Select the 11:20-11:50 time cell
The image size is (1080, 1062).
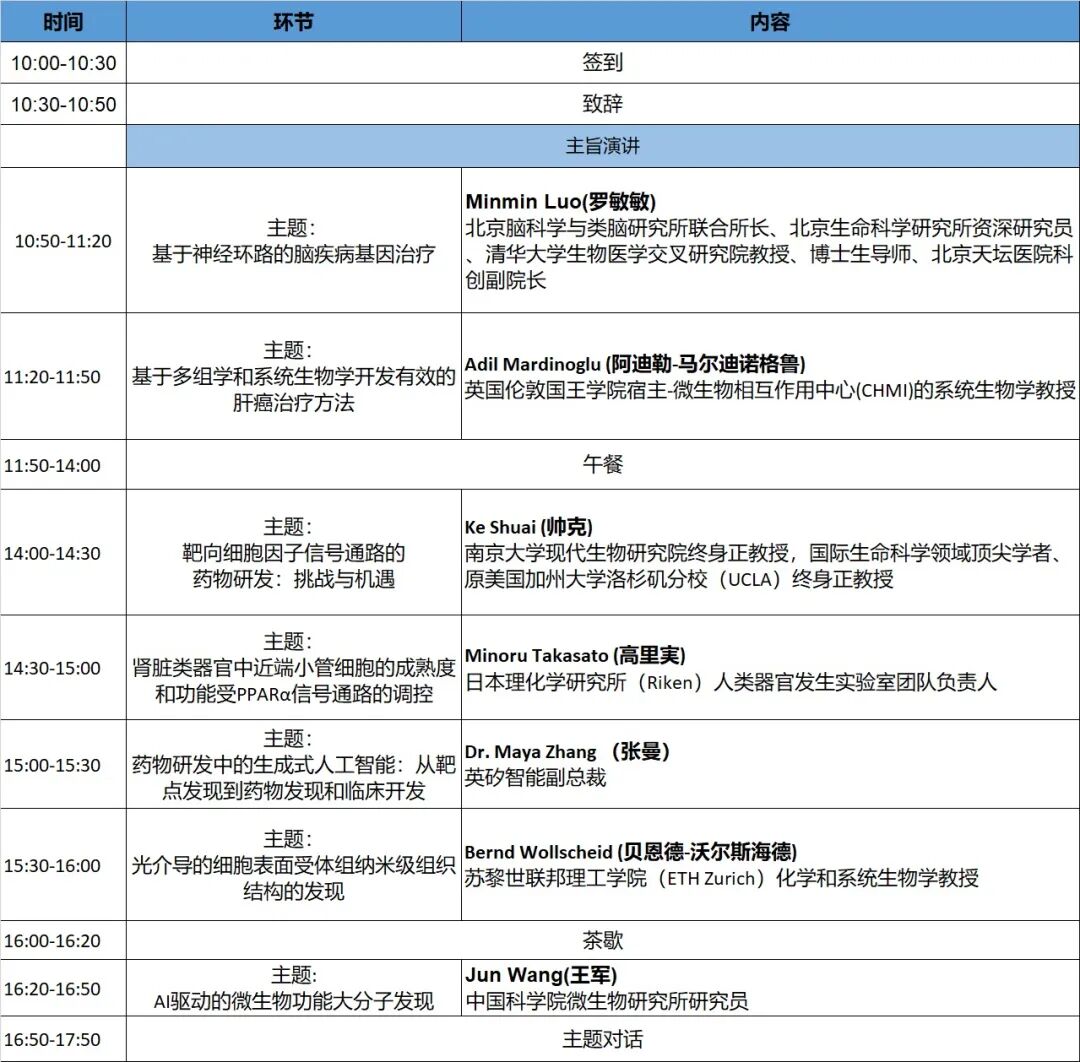(x=63, y=377)
